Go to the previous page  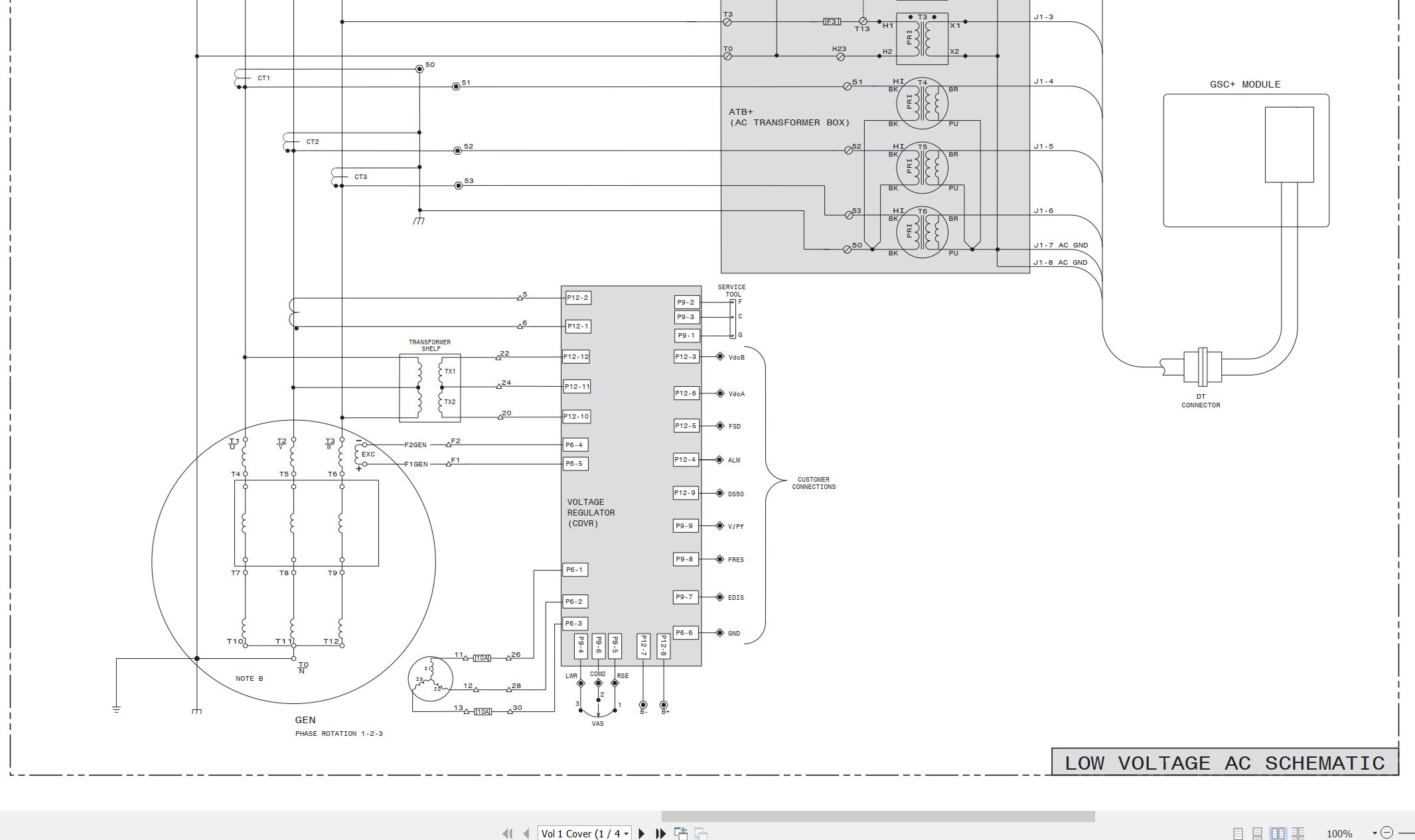coord(526,833)
